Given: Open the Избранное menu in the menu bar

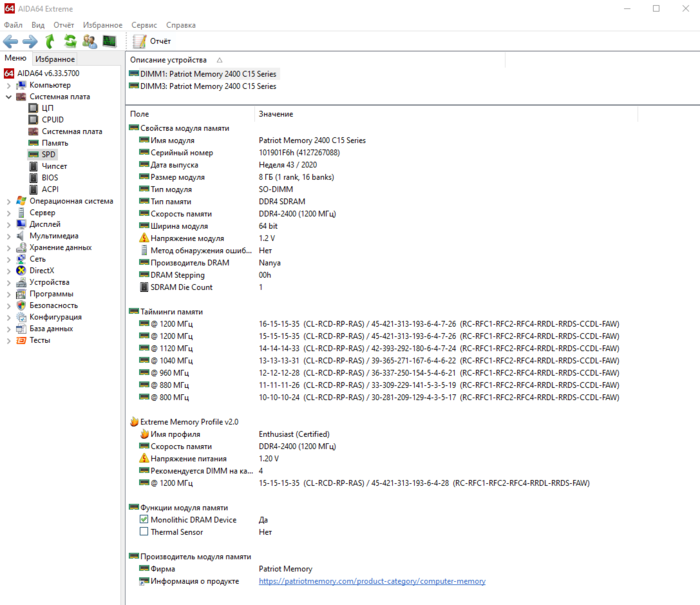Looking at the screenshot, I should pos(103,25).
